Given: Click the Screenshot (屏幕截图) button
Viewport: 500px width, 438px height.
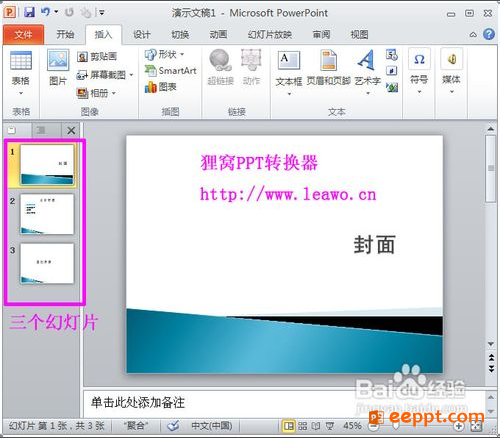Looking at the screenshot, I should pyautogui.click(x=101, y=75).
